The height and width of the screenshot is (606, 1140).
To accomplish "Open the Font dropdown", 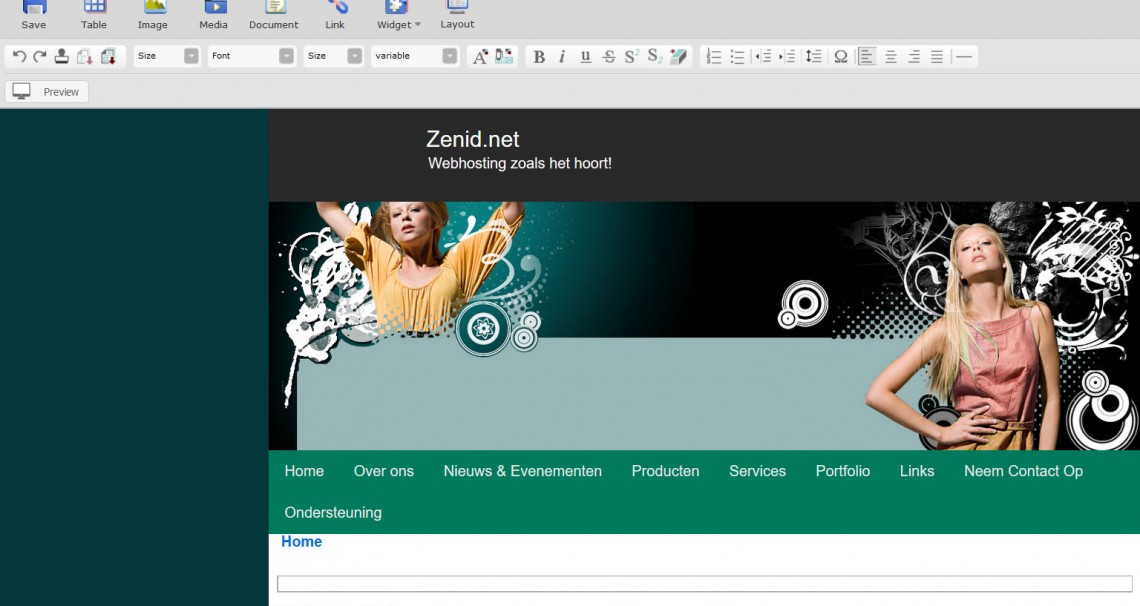I will point(252,56).
